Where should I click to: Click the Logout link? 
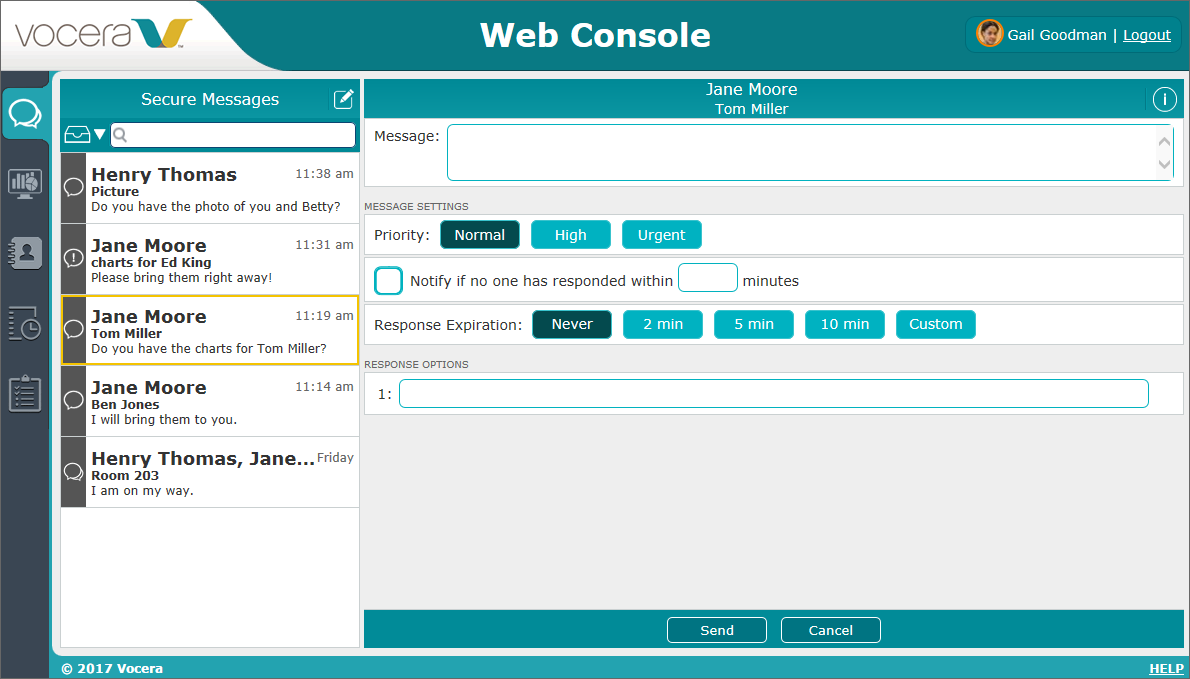[x=1147, y=35]
